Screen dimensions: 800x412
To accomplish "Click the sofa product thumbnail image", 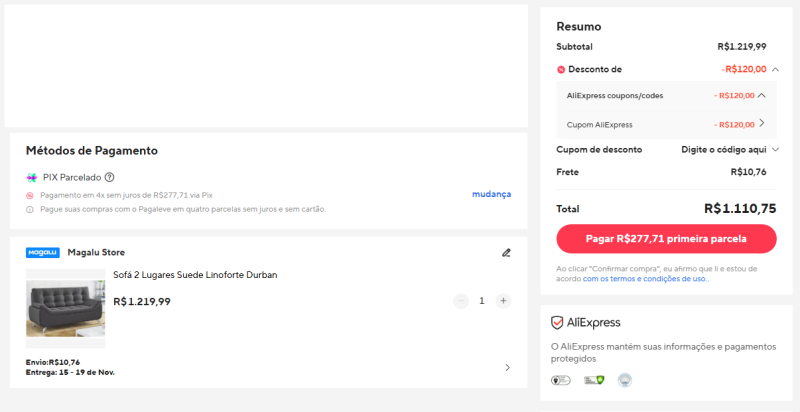I will pyautogui.click(x=65, y=308).
